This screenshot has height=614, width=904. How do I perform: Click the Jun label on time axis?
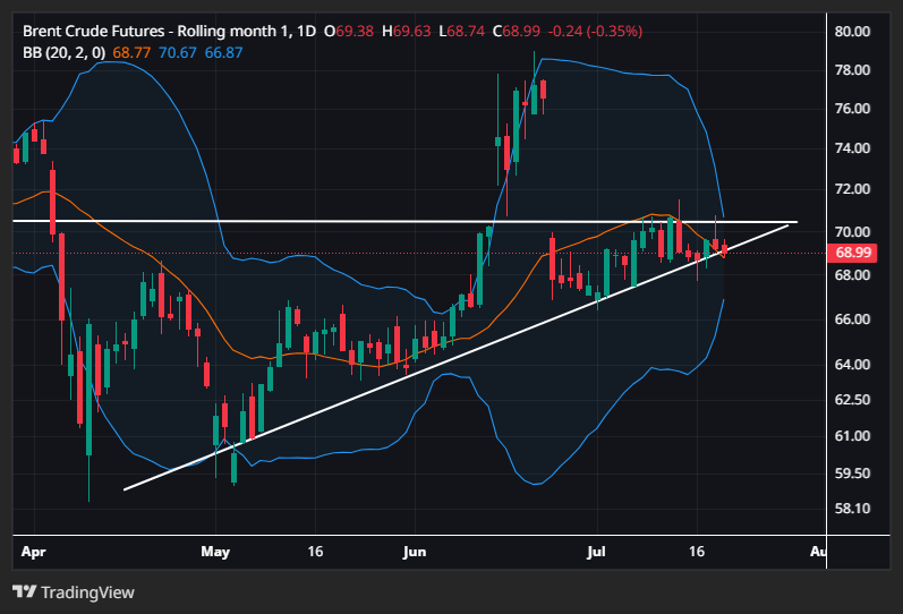tap(414, 551)
